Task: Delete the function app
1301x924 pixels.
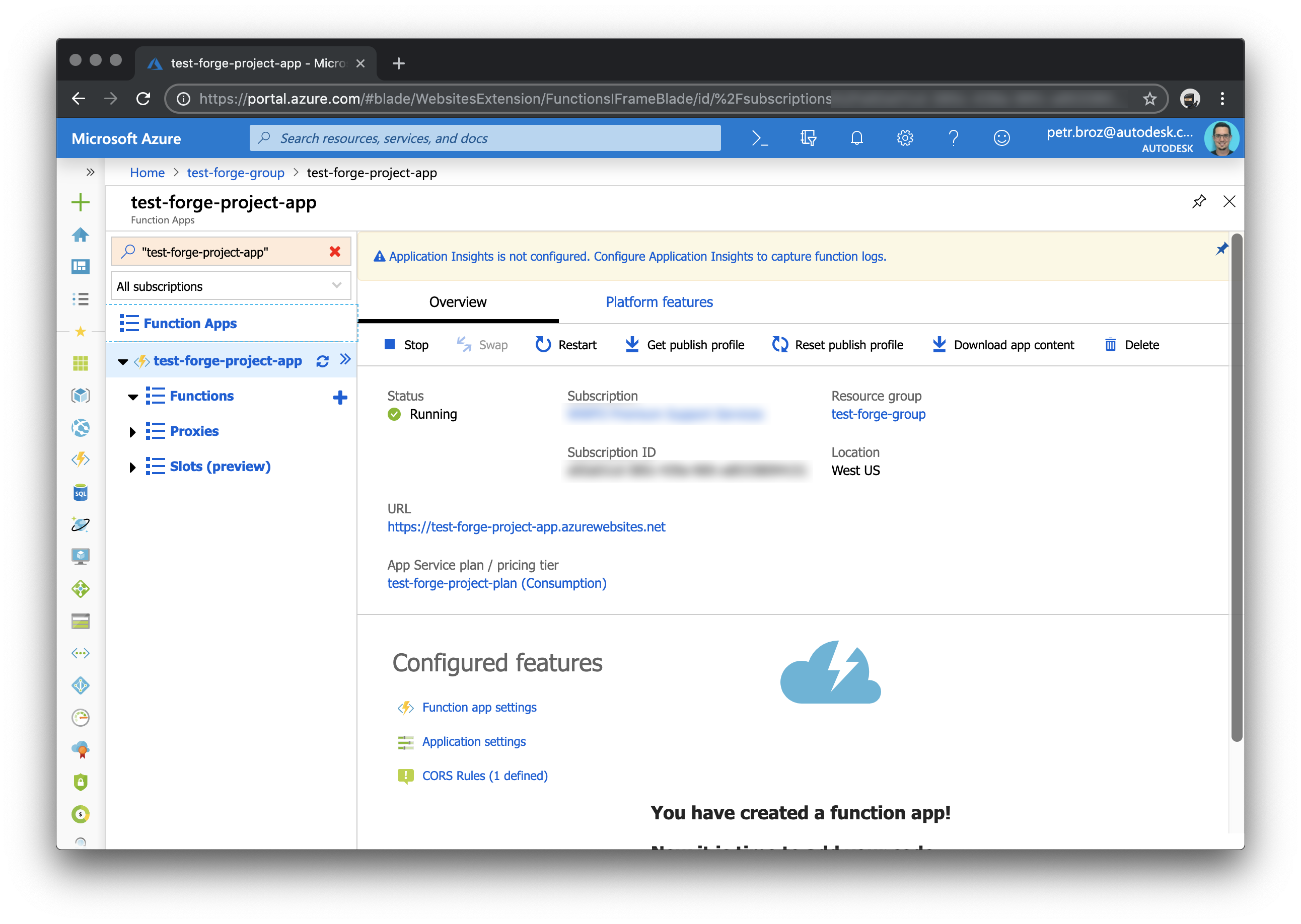Action: click(1131, 345)
